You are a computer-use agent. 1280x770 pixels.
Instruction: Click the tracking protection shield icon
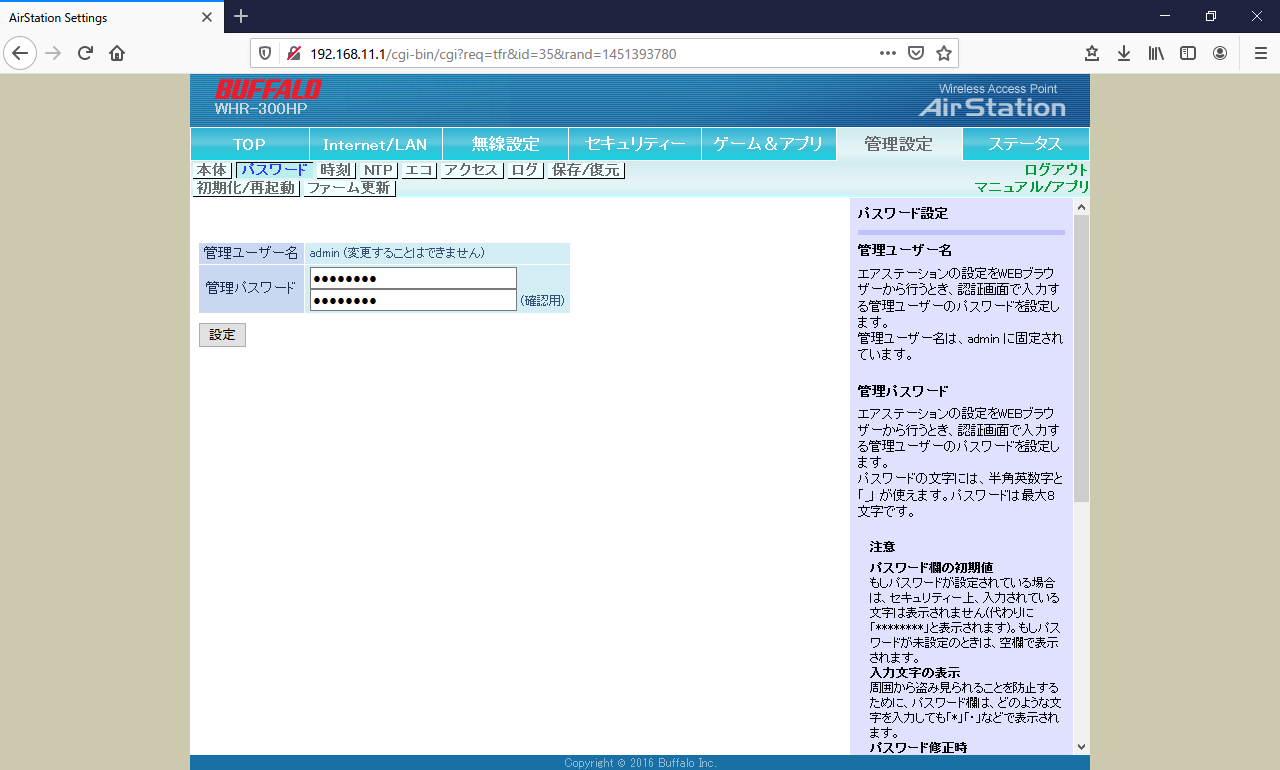coord(265,53)
